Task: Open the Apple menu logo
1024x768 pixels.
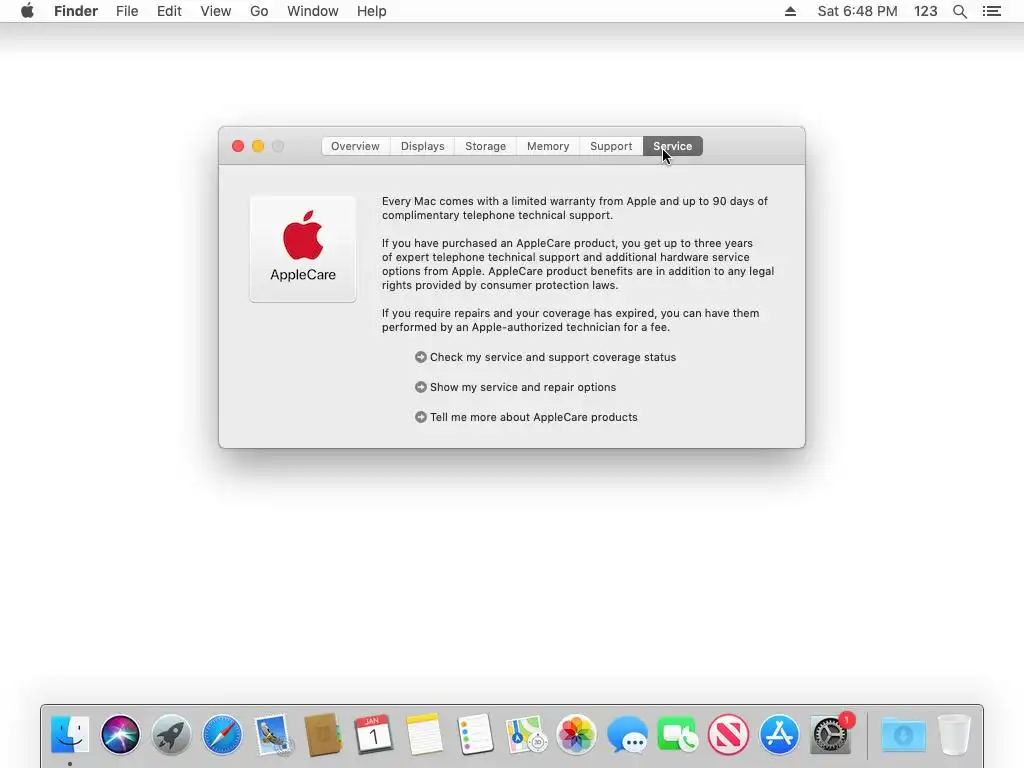Action: [x=27, y=11]
